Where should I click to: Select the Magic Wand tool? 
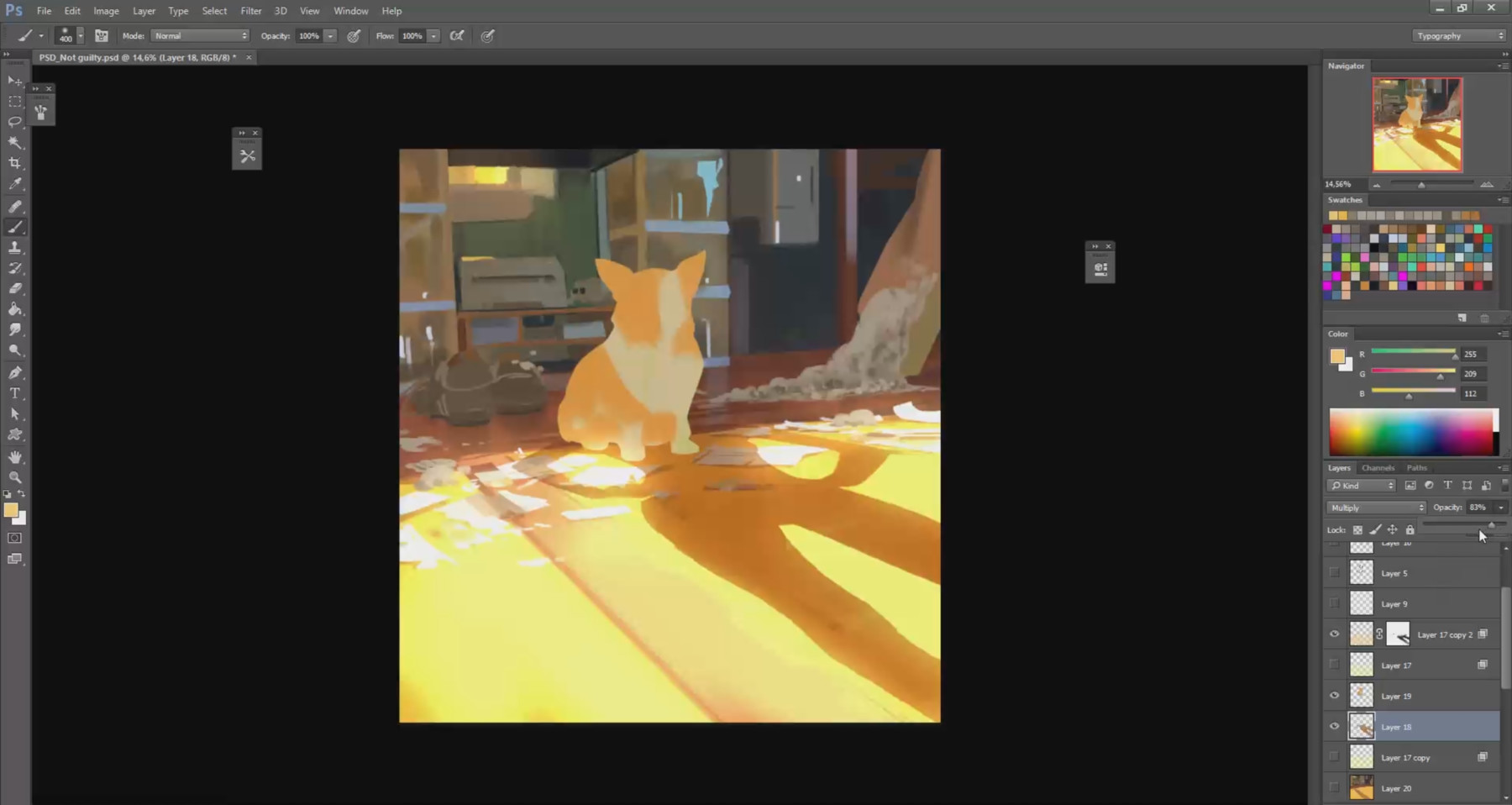coord(15,143)
